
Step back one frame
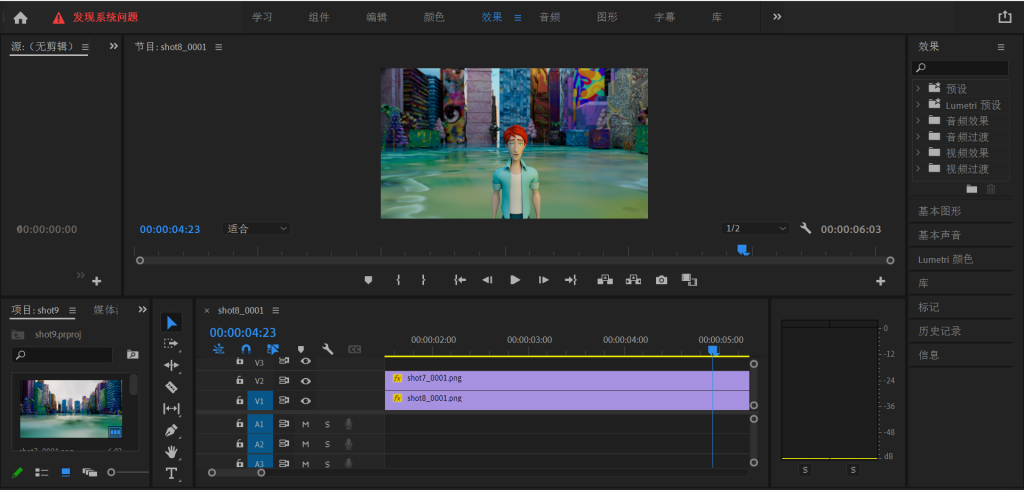487,280
